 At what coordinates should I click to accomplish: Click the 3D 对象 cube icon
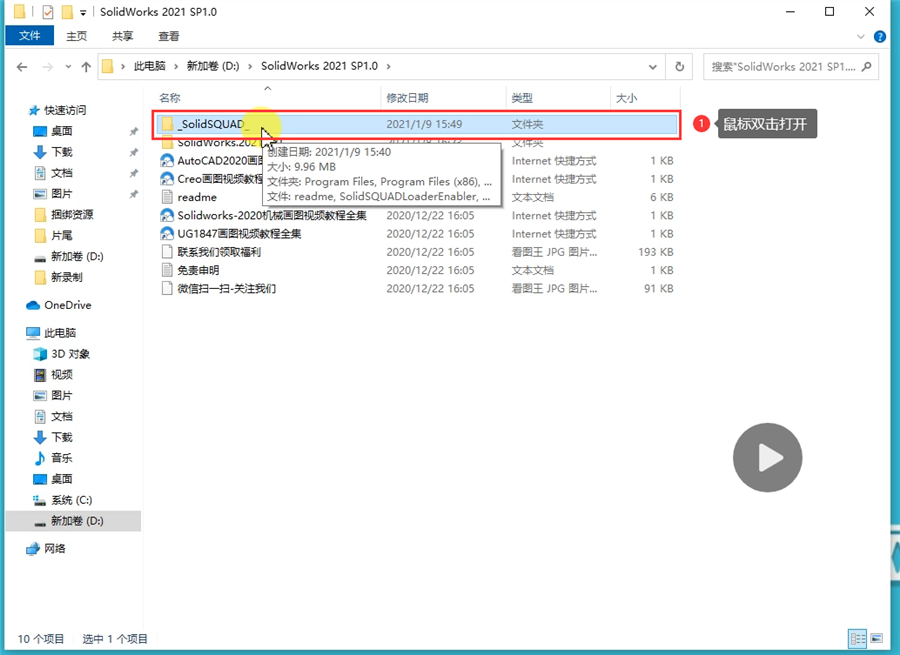tap(40, 354)
